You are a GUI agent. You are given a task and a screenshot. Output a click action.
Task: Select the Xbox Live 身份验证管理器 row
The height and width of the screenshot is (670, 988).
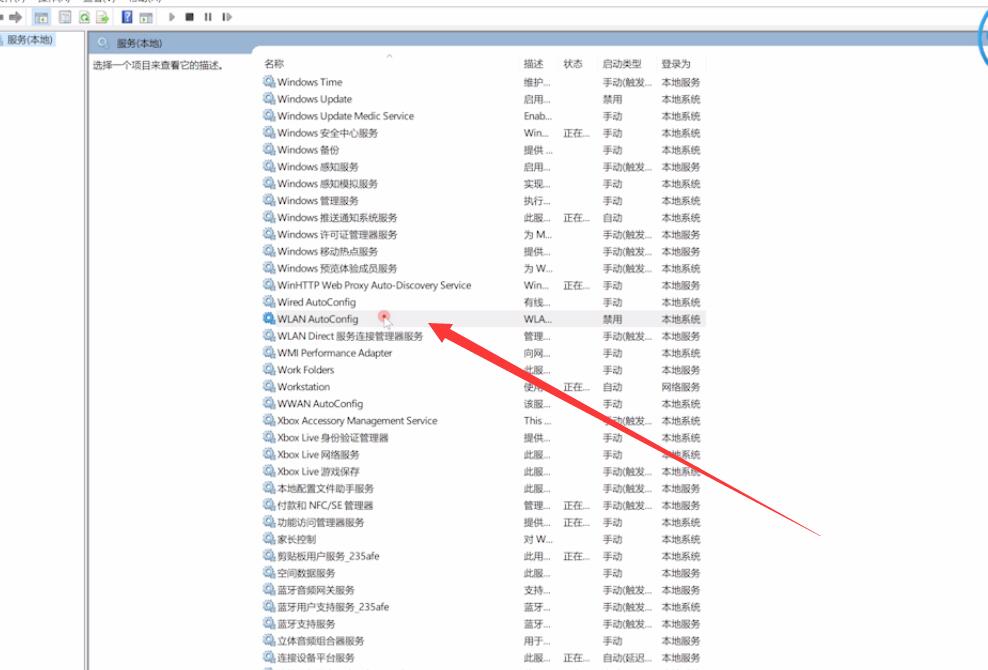tap(482, 437)
